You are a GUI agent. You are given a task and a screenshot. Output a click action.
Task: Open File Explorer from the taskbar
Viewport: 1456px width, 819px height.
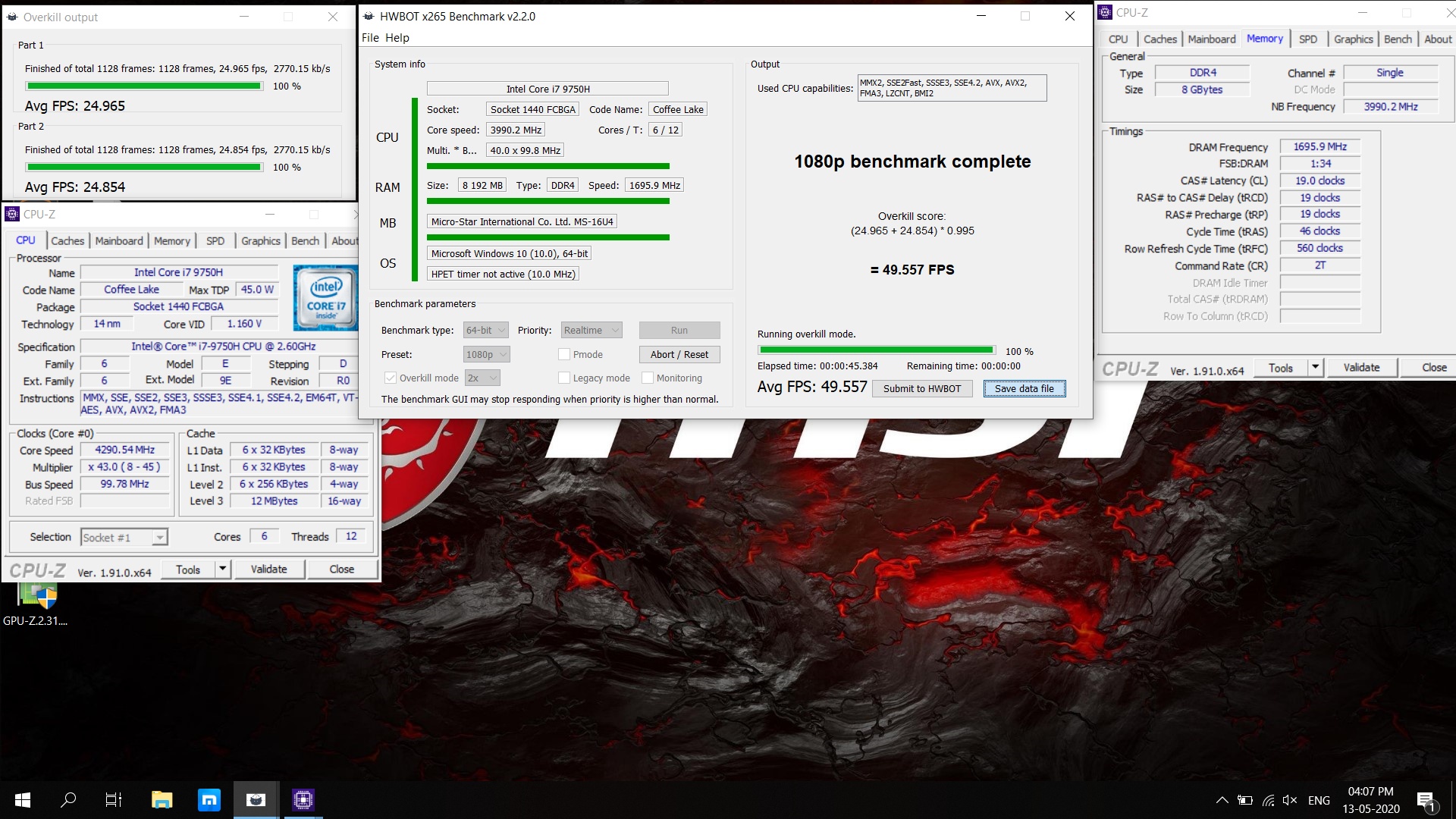tap(162, 800)
